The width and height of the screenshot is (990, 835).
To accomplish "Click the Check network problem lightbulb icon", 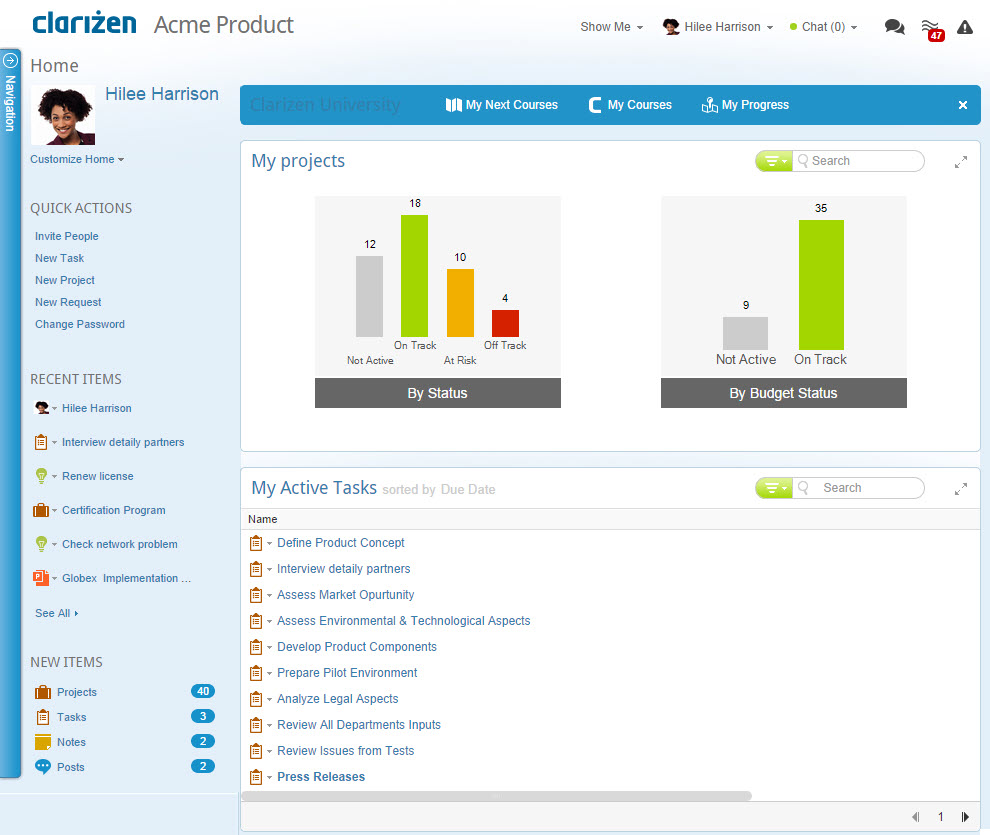I will point(41,544).
